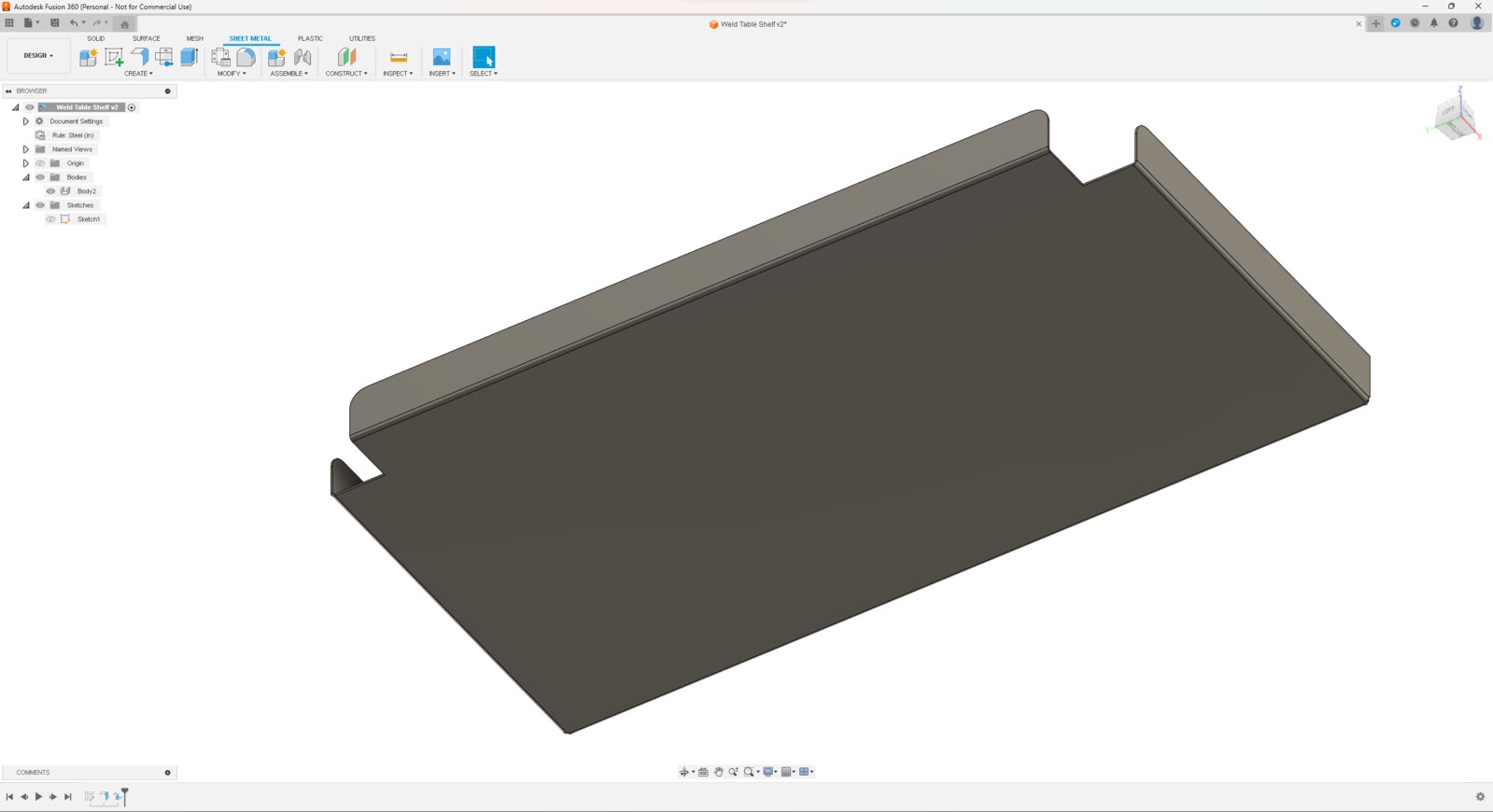Toggle visibility of the Sketches folder
Screen dimensions: 1493x812
[x=40, y=205]
